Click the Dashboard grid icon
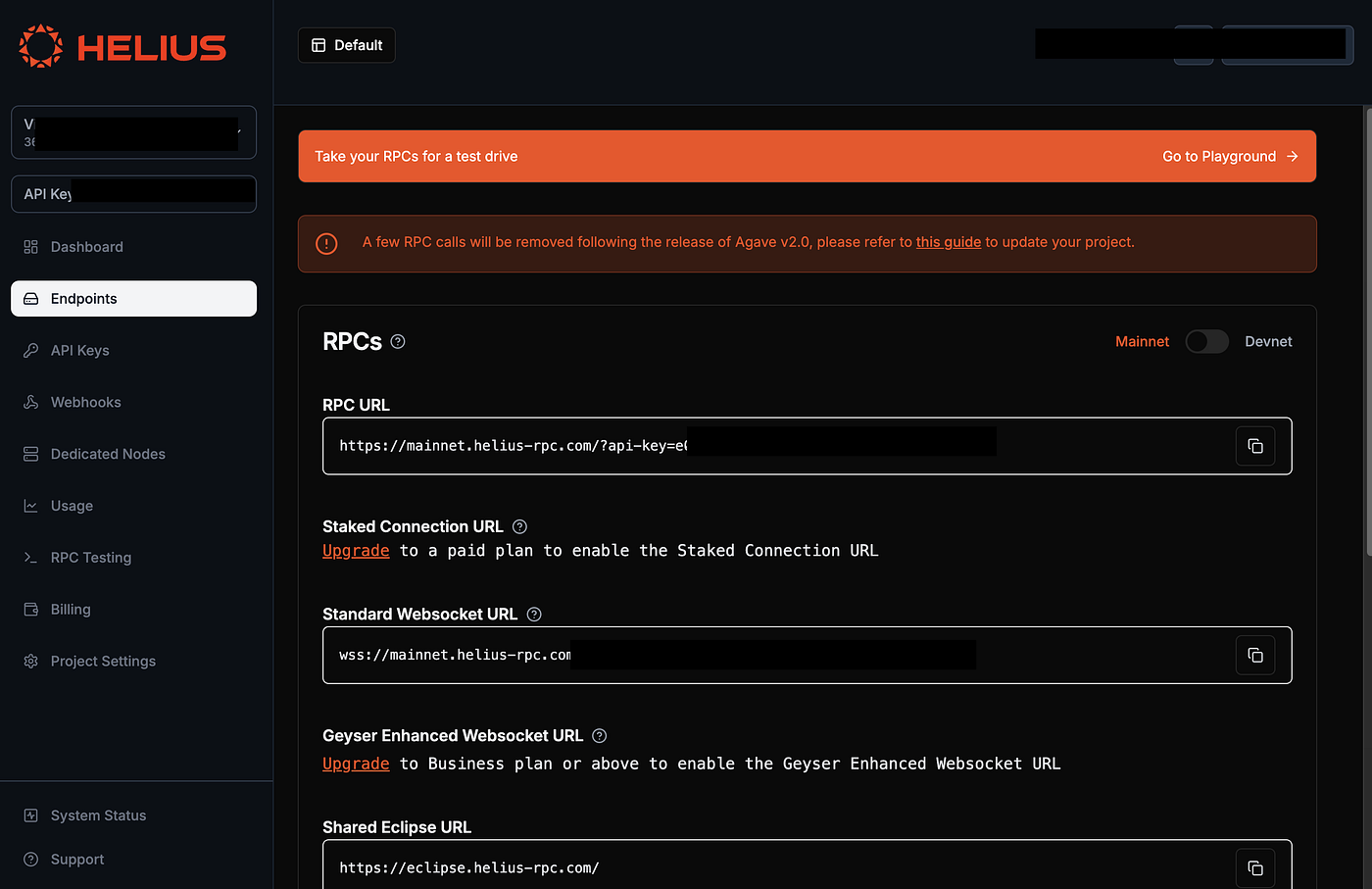The height and width of the screenshot is (889, 1372). click(x=30, y=247)
